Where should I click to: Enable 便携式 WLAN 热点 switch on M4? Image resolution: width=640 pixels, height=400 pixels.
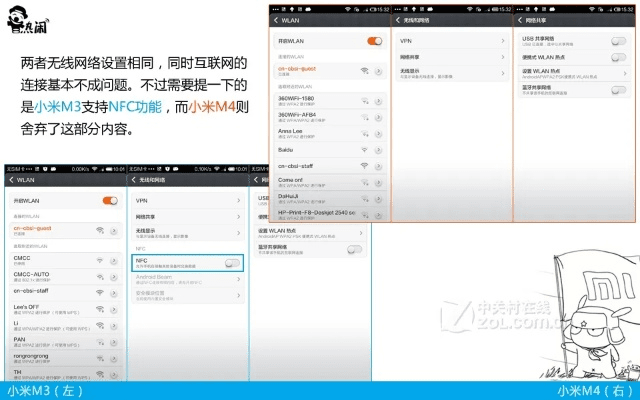tap(619, 57)
